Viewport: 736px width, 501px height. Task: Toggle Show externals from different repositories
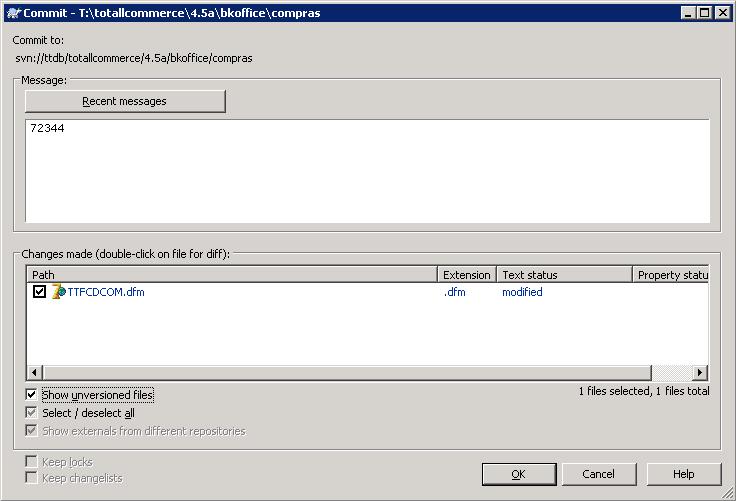coord(31,431)
